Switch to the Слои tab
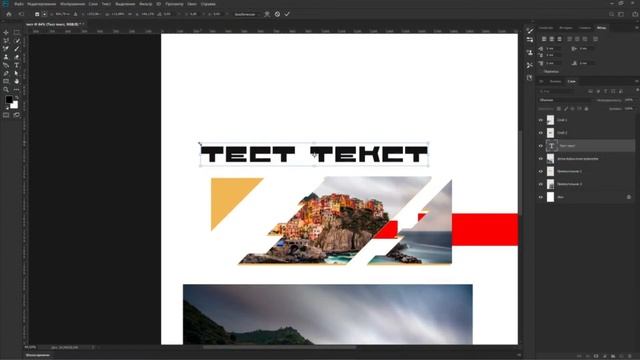 pos(571,81)
